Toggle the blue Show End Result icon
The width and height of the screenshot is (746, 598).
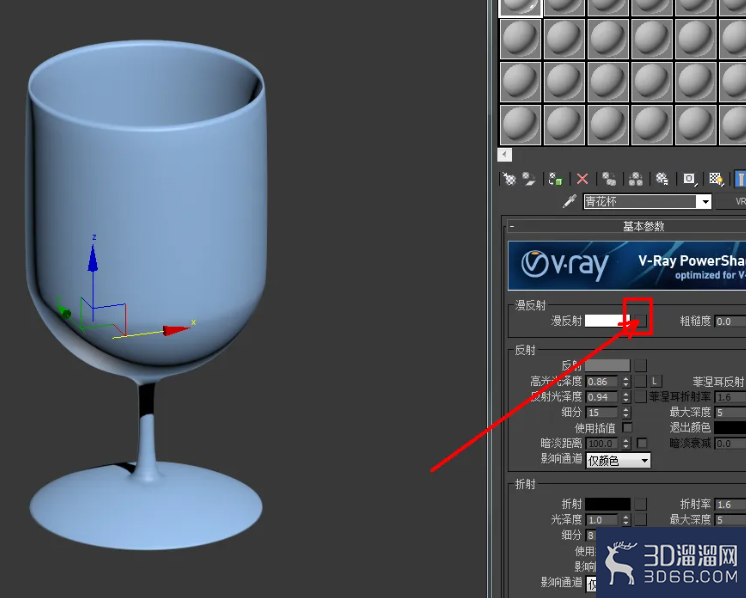[740, 179]
